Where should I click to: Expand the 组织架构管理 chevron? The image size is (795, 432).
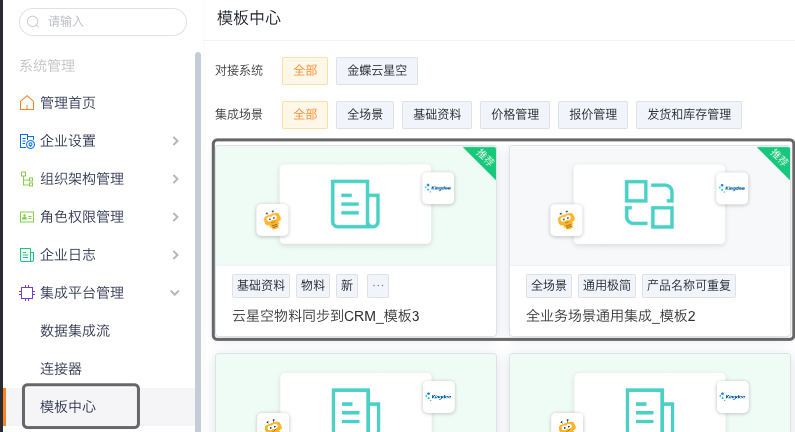175,179
